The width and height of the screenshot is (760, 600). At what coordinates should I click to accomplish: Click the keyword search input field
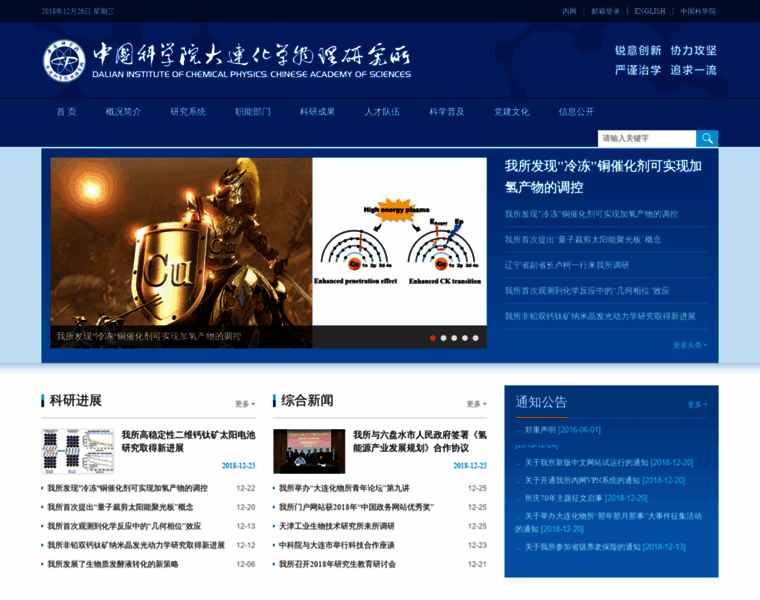pyautogui.click(x=647, y=138)
